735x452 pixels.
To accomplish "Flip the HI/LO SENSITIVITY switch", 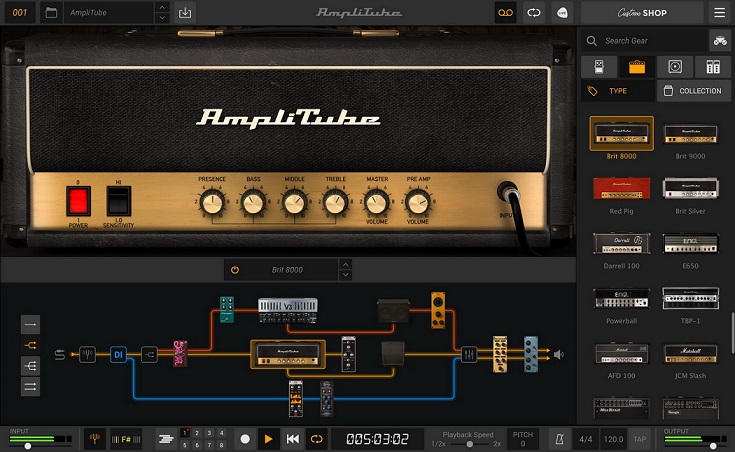I will tap(119, 201).
